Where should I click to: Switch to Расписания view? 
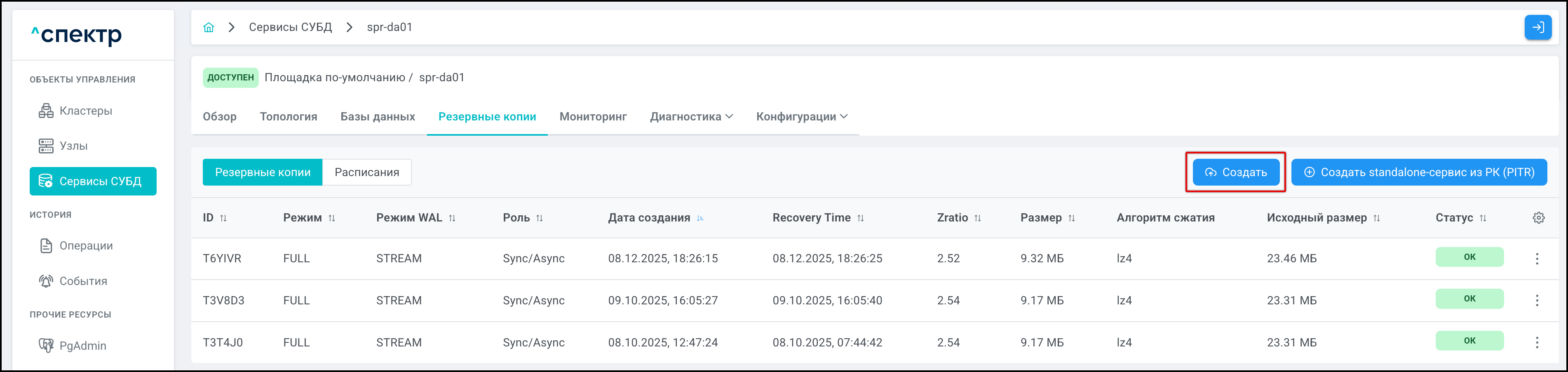pos(366,172)
